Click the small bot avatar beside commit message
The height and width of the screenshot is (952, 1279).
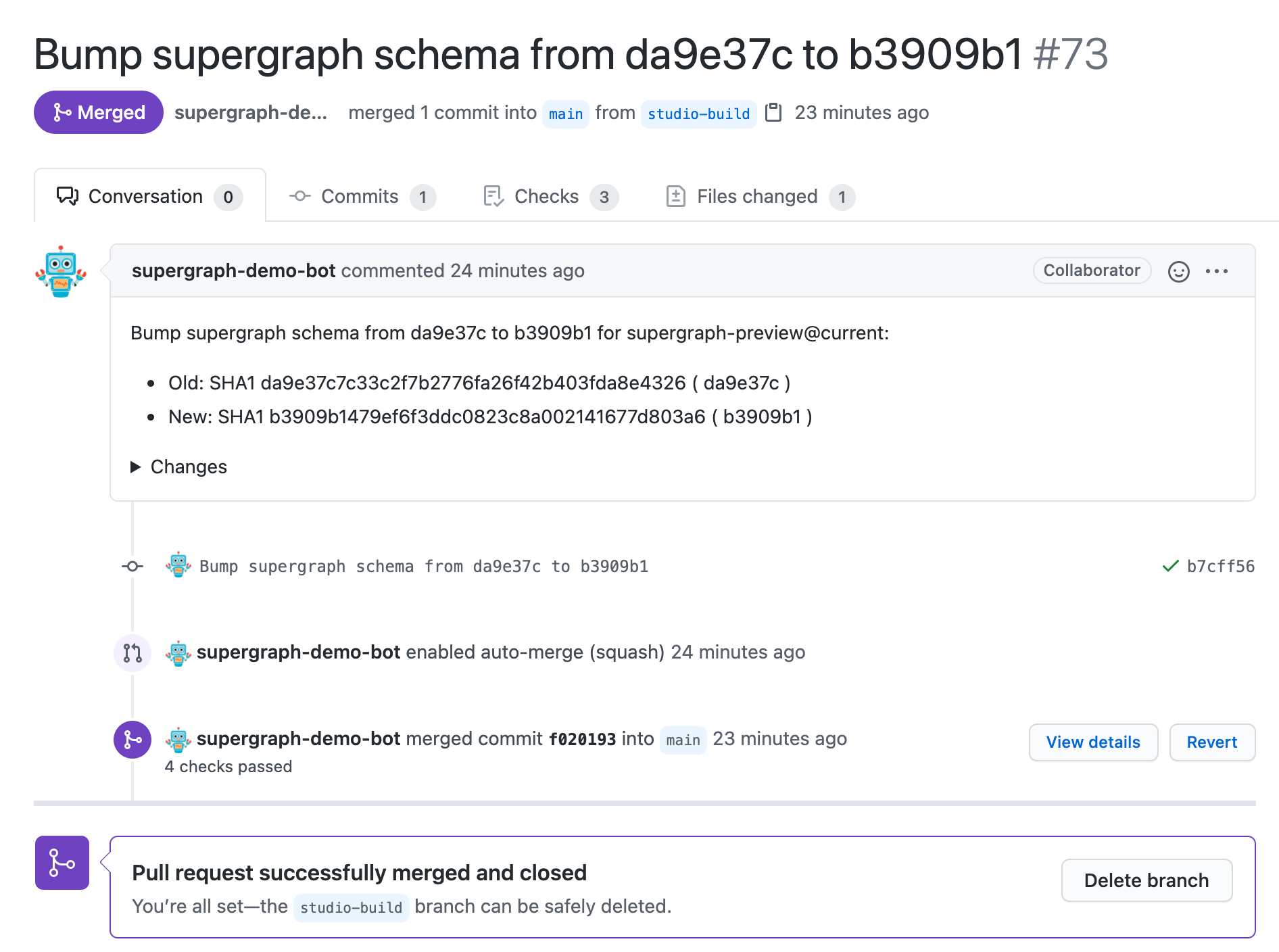pos(178,565)
